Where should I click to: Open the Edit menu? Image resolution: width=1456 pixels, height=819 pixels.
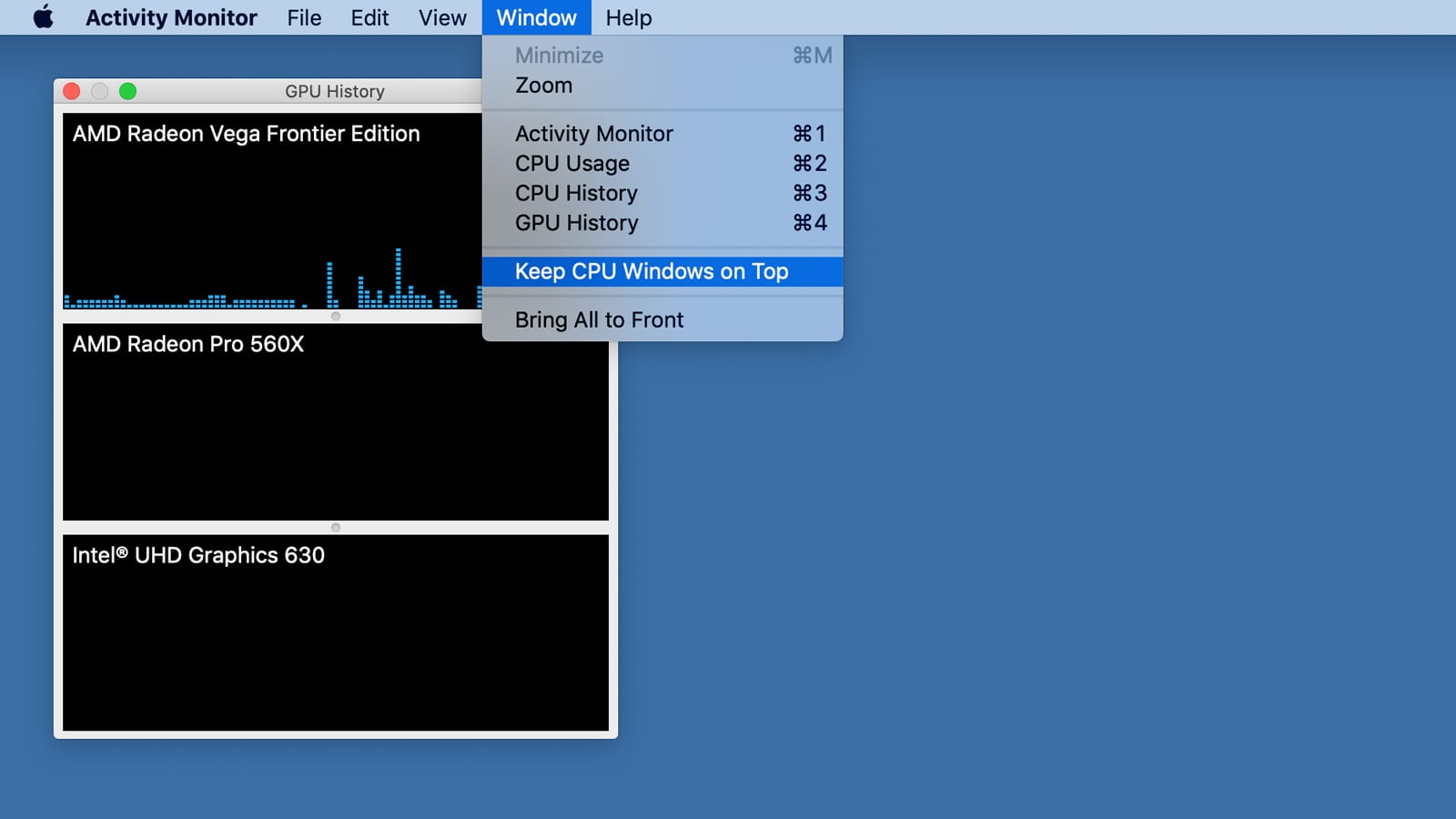369,17
